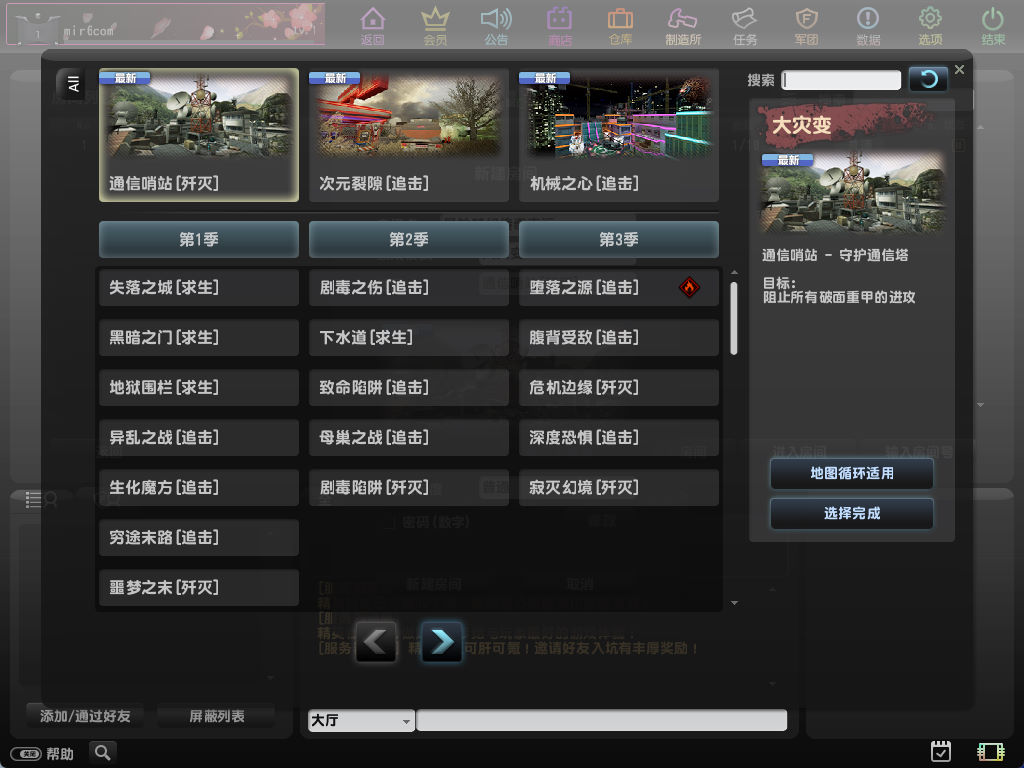Open the 制造所 crafting icon

click(683, 25)
